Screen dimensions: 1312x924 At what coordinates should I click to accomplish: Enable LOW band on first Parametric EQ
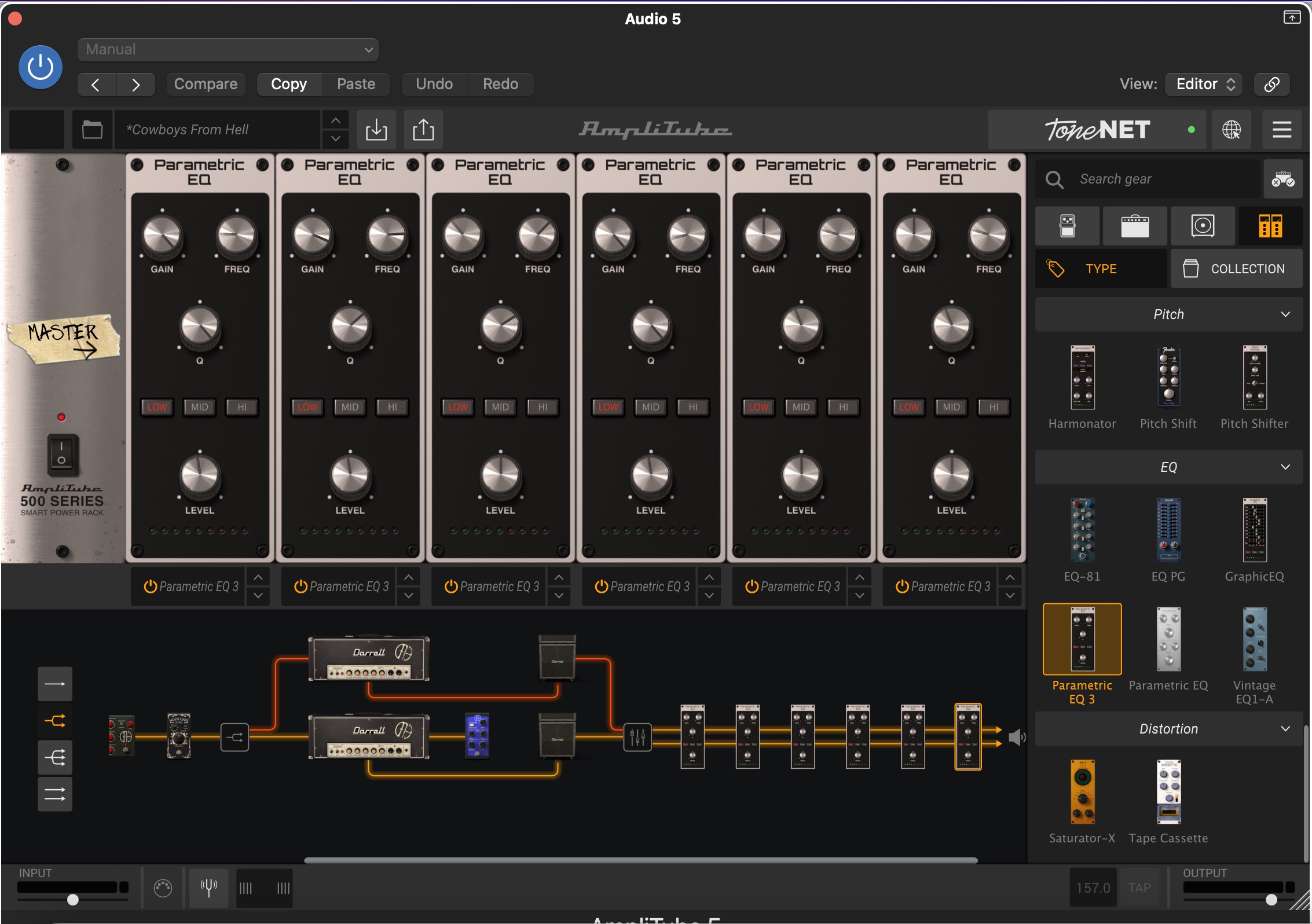coord(157,407)
